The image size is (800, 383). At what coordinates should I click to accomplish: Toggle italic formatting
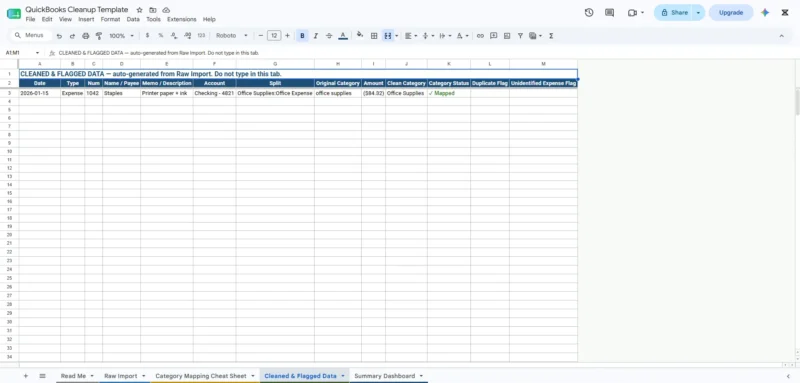click(x=316, y=36)
